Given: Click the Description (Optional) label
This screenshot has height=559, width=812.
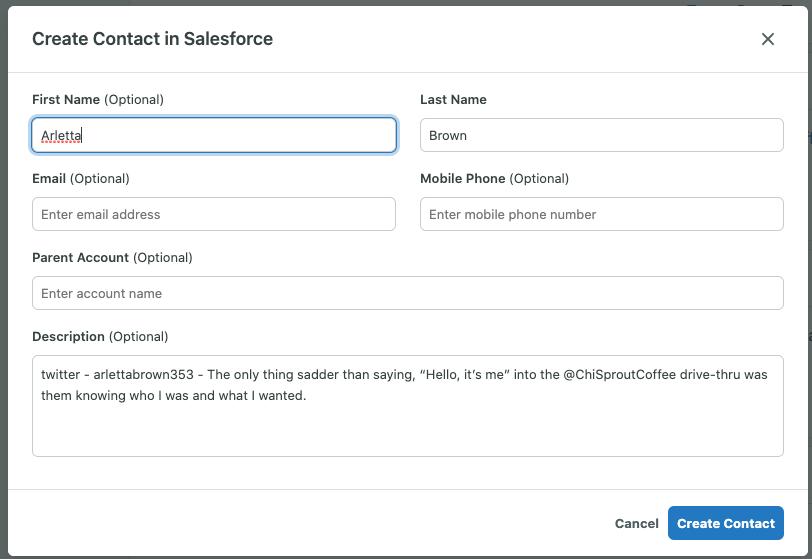Looking at the screenshot, I should tap(100, 337).
